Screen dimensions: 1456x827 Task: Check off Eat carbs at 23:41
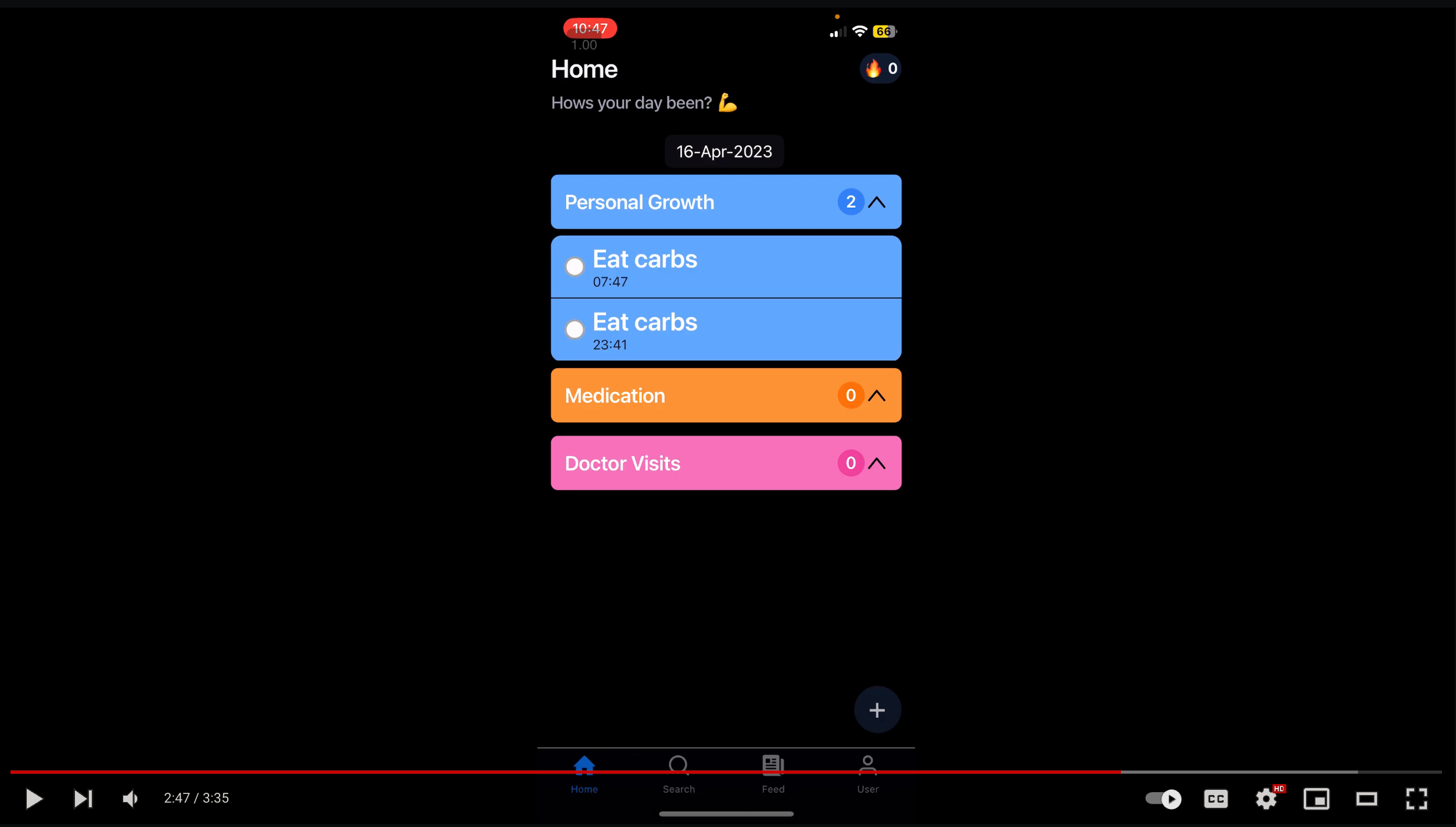pyautogui.click(x=575, y=329)
